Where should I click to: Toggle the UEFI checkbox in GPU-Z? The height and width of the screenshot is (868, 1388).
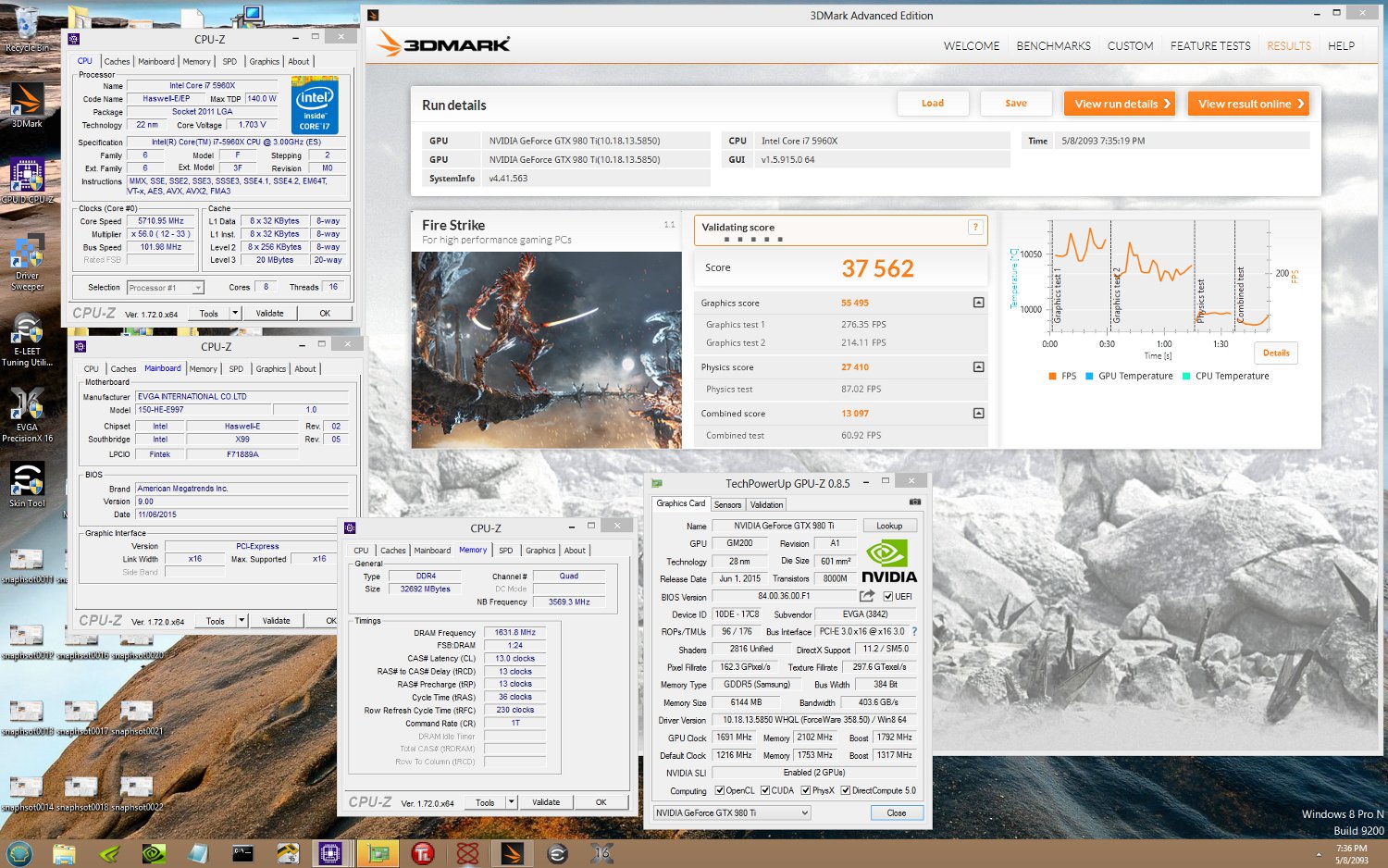click(x=888, y=596)
